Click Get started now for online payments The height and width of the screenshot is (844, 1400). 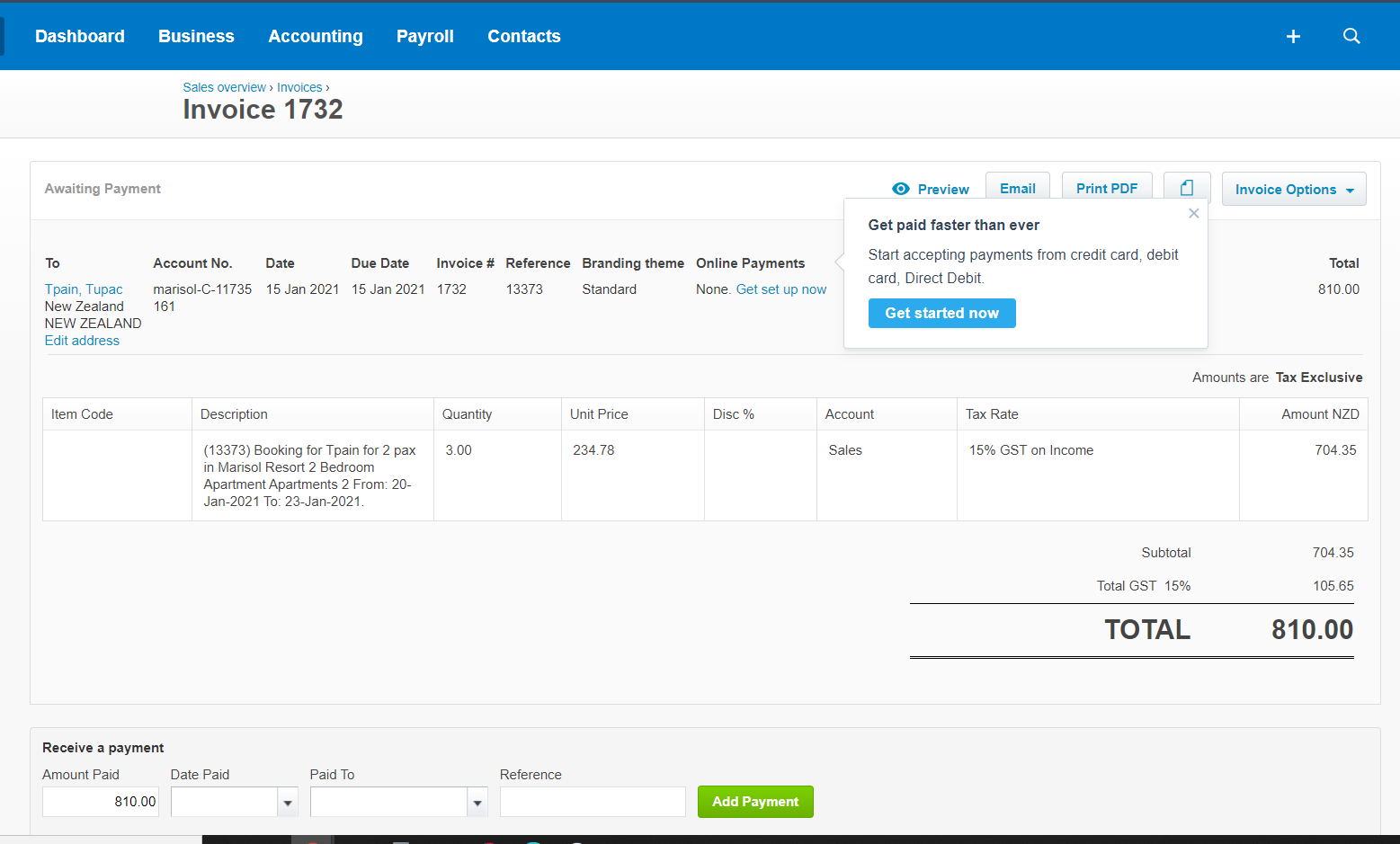[x=941, y=313]
